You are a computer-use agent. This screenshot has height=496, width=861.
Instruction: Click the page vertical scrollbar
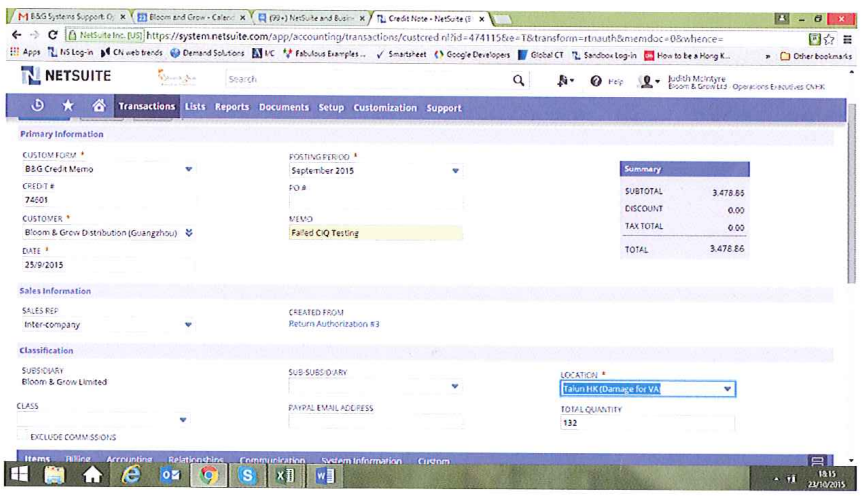click(852, 192)
